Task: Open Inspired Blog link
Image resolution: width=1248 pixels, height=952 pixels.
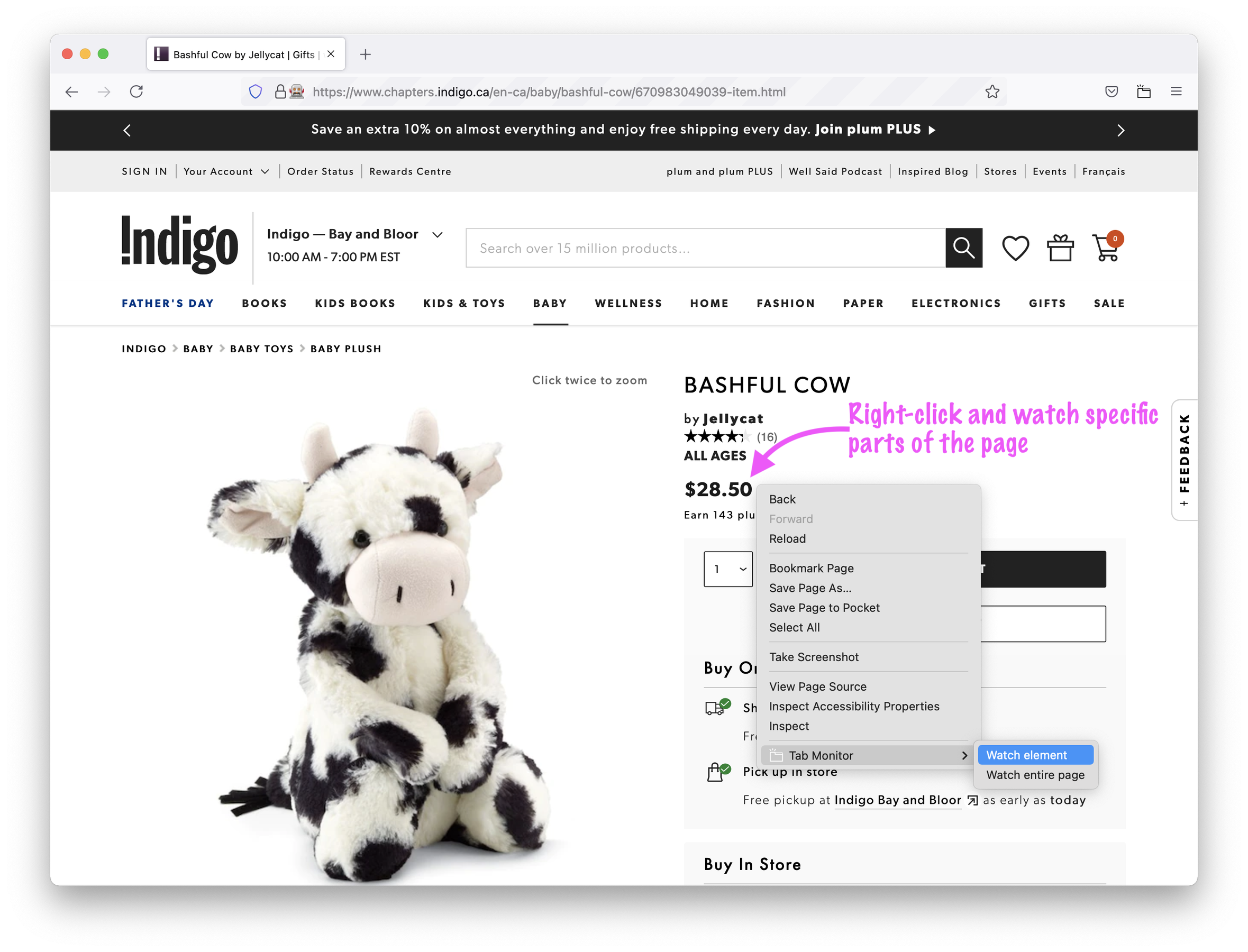Action: point(933,172)
